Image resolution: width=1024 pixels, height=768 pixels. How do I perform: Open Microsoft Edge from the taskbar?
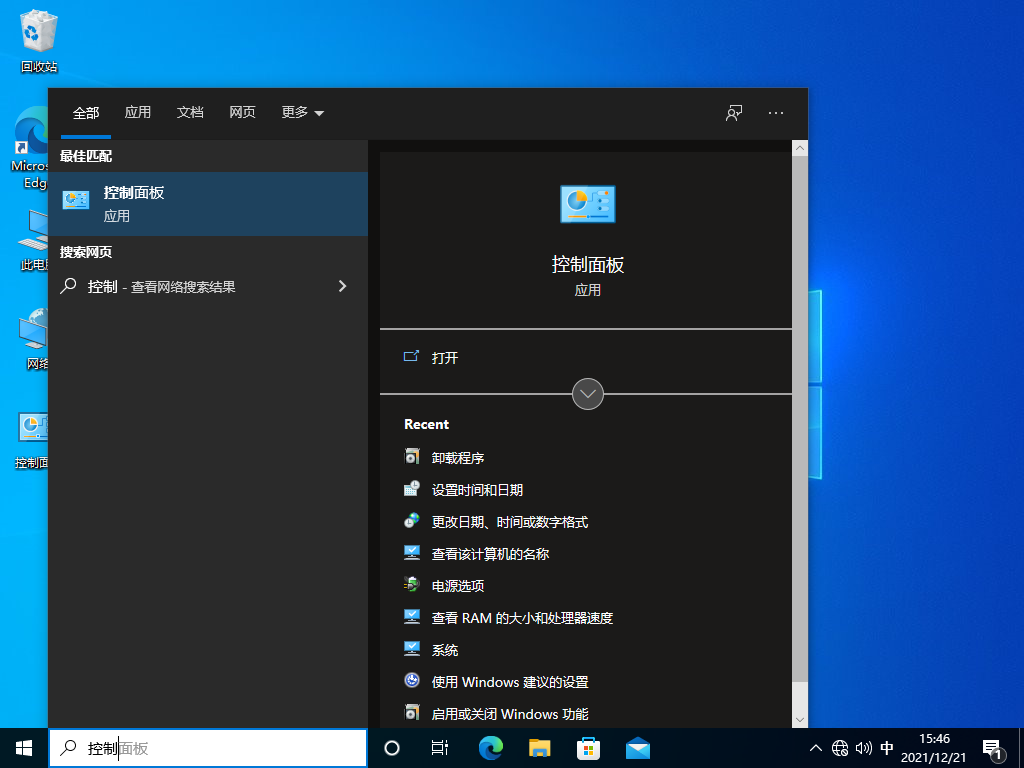pyautogui.click(x=490, y=747)
